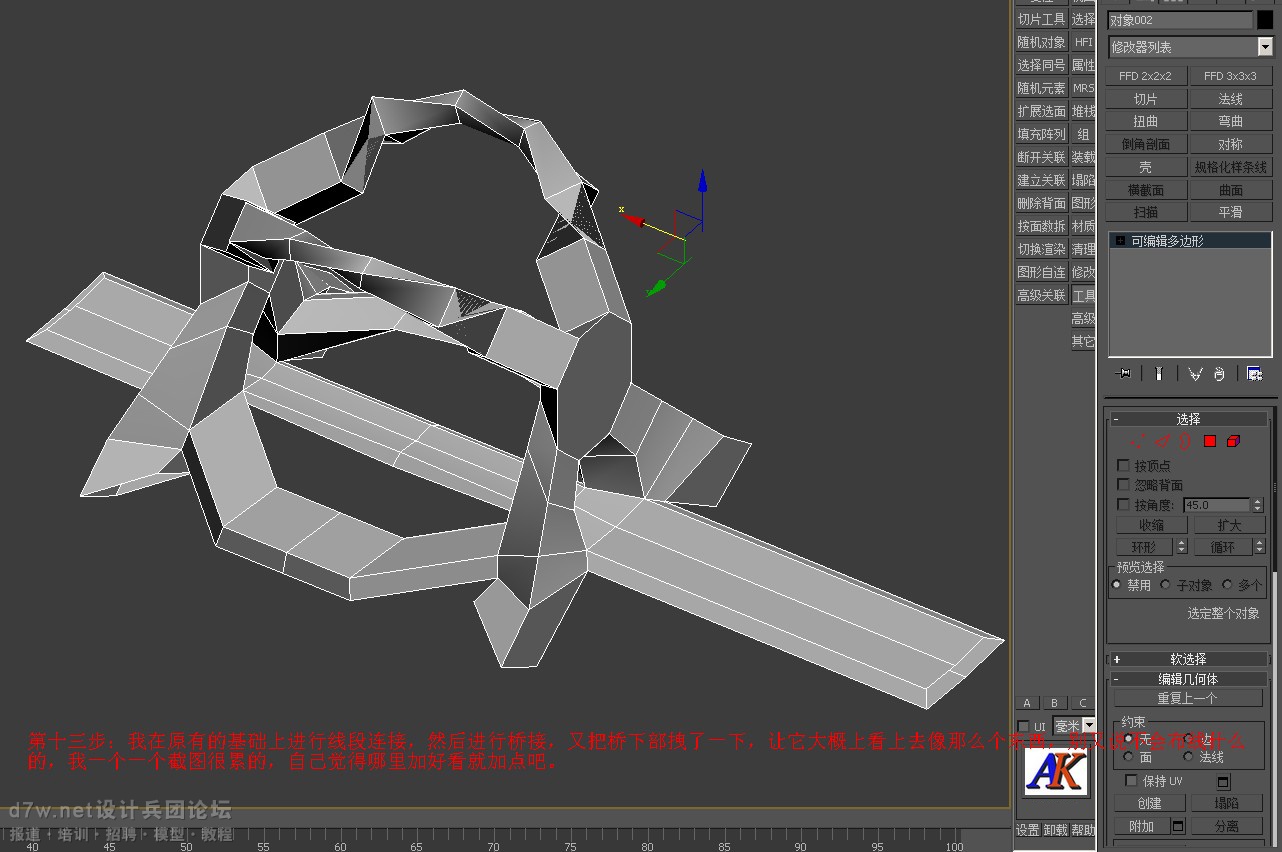Click Make Unique icon under stack

click(1195, 374)
